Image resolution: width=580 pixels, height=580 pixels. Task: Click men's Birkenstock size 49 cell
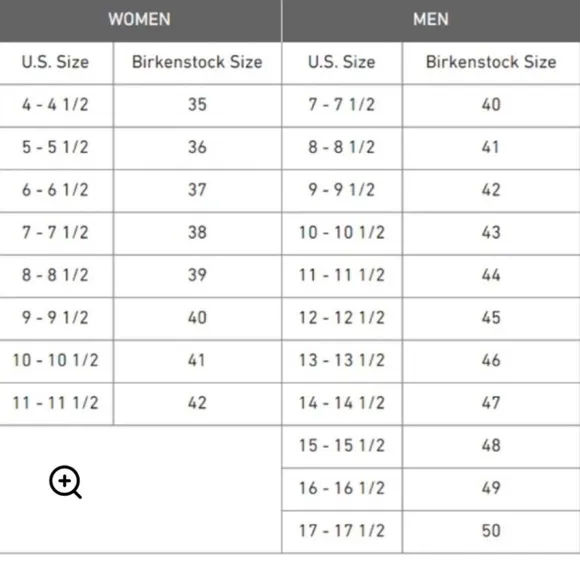tap(491, 489)
